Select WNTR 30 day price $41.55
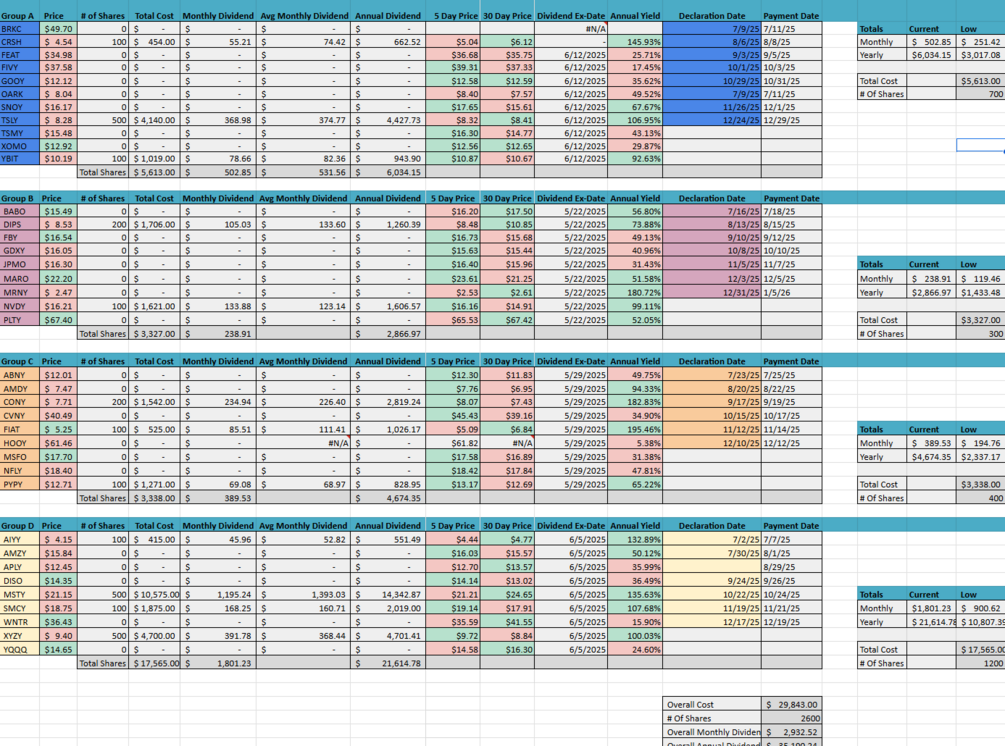The image size is (1005, 746). point(507,622)
